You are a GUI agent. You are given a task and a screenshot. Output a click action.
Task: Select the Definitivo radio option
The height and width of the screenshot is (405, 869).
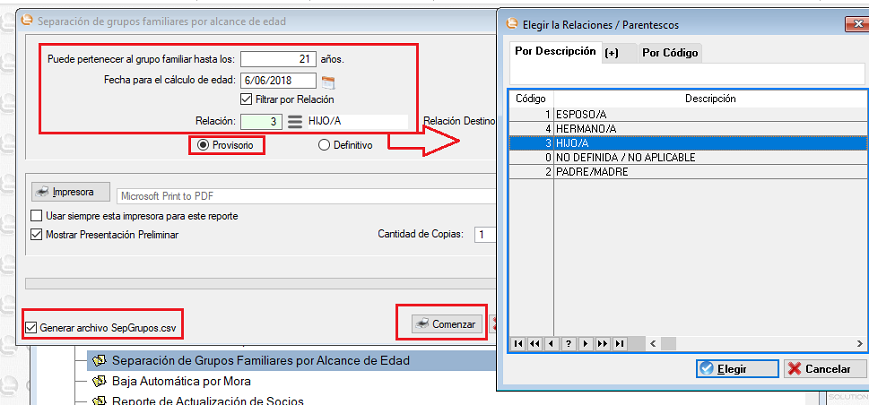pos(323,145)
